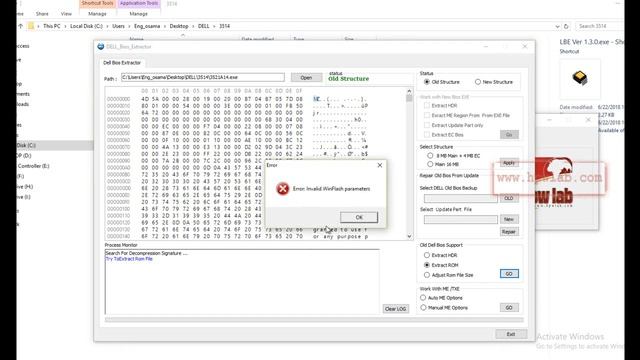Toggle Extract Update Part only checkbox

pyautogui.click(x=427, y=125)
